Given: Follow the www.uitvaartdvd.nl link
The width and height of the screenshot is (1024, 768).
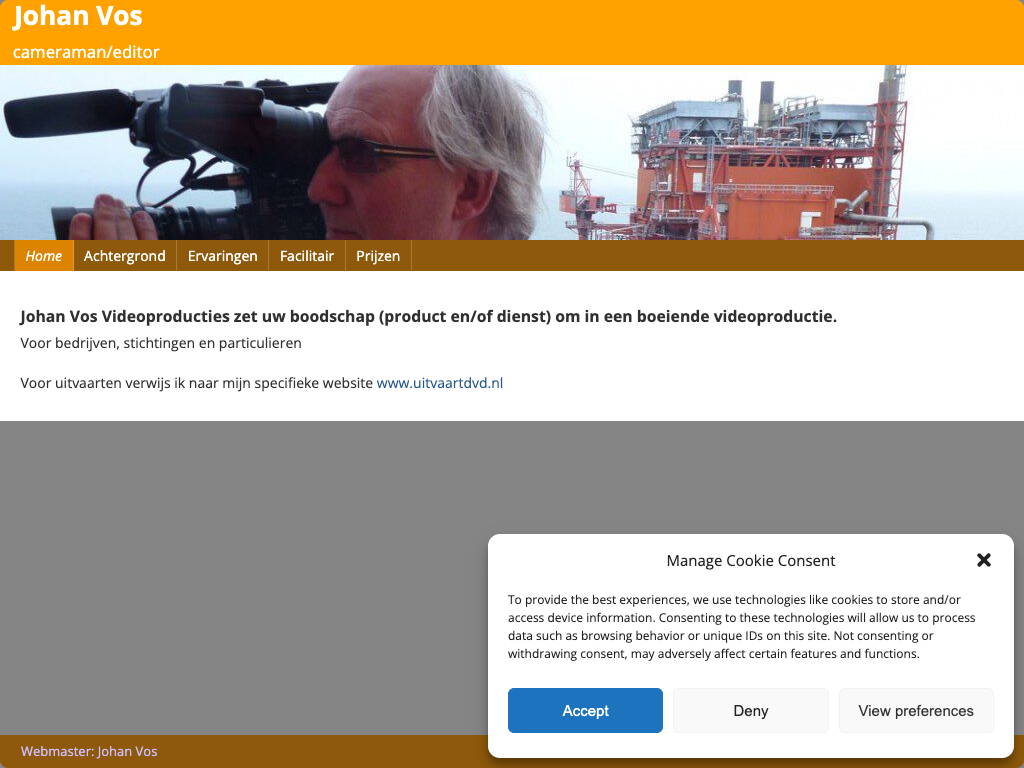Looking at the screenshot, I should point(440,383).
